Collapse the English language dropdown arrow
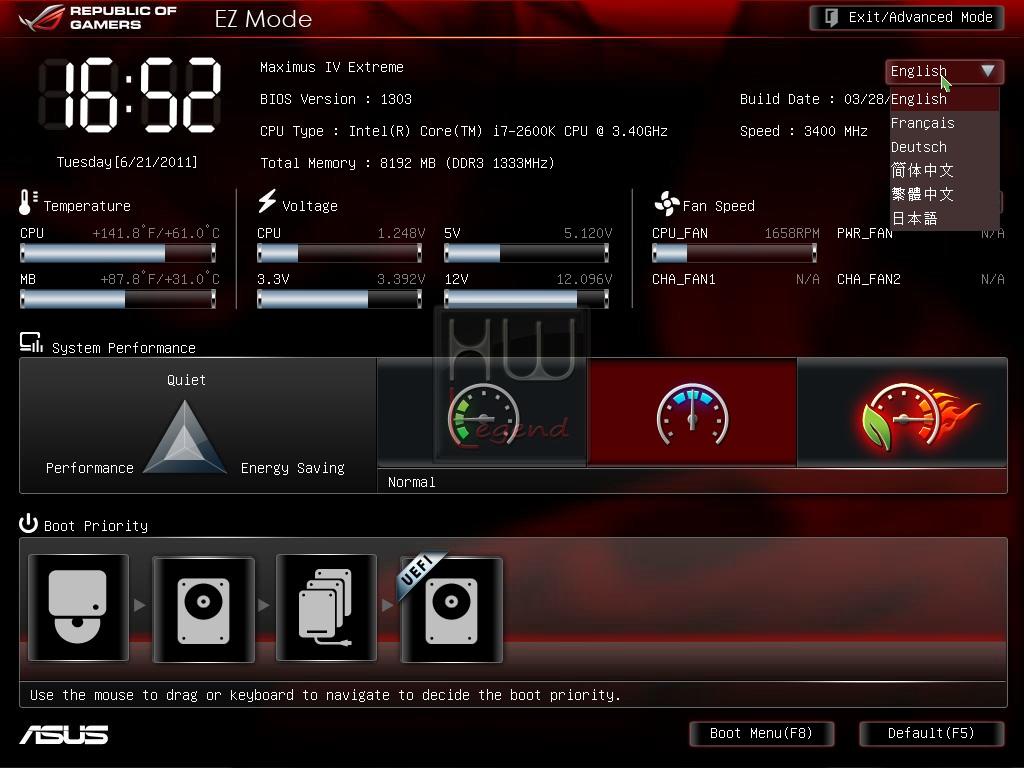The width and height of the screenshot is (1024, 768). (987, 71)
